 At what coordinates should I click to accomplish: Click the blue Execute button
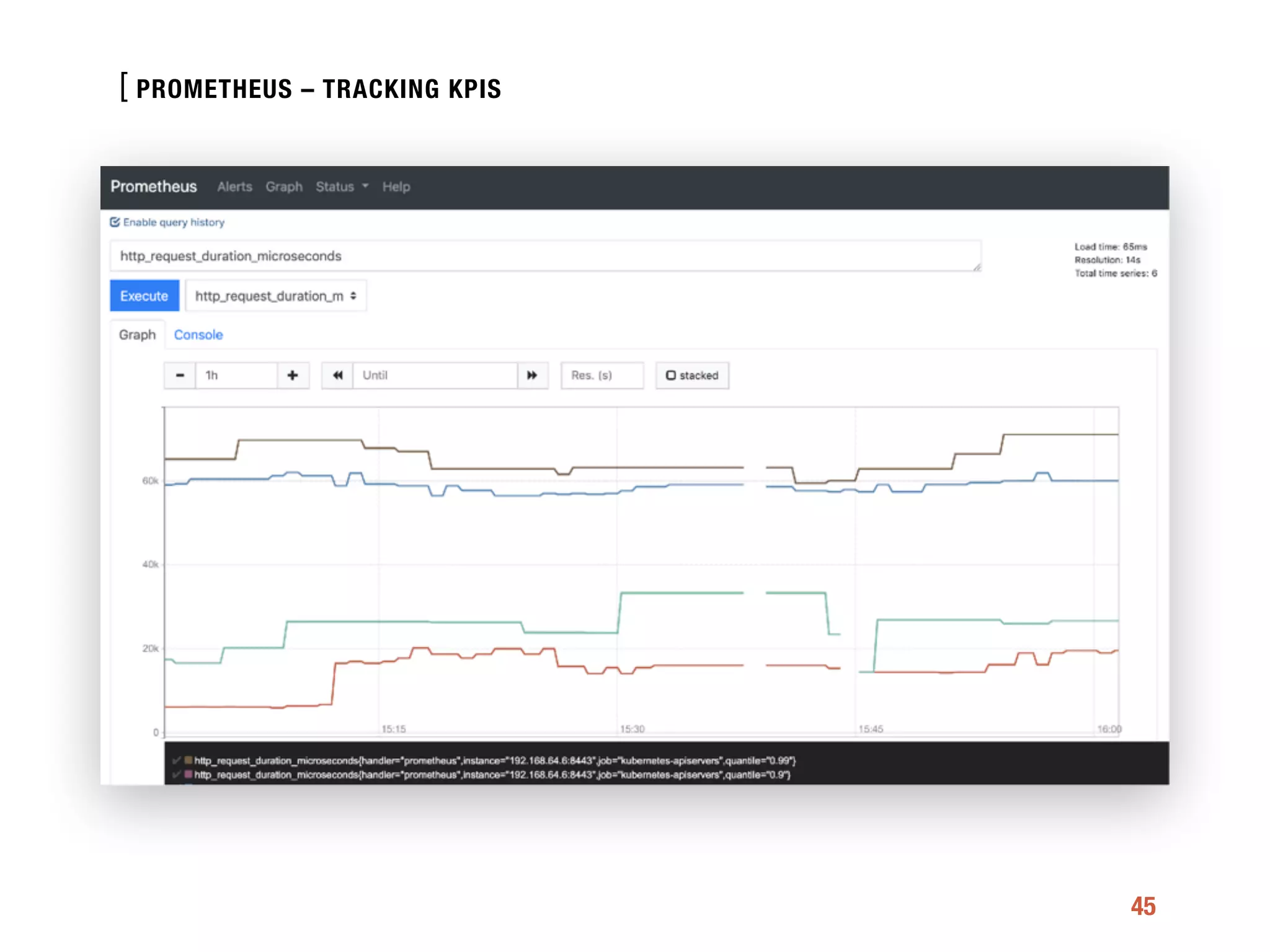click(x=144, y=296)
